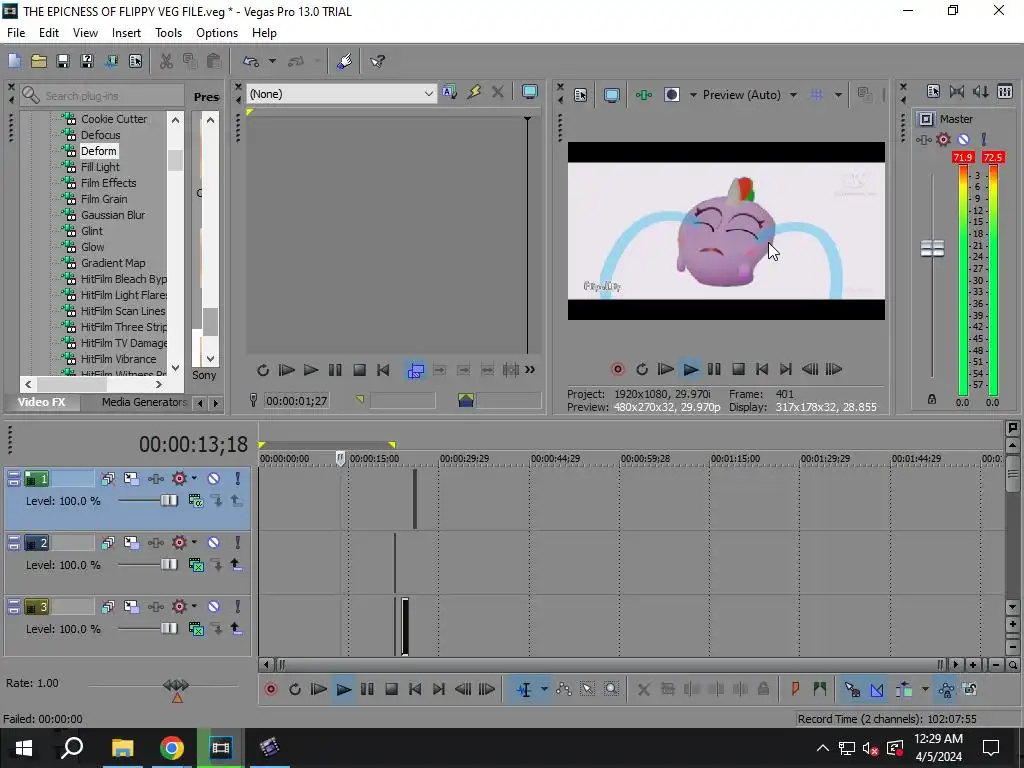
Task: Mute the Master bus output
Action: [963, 139]
